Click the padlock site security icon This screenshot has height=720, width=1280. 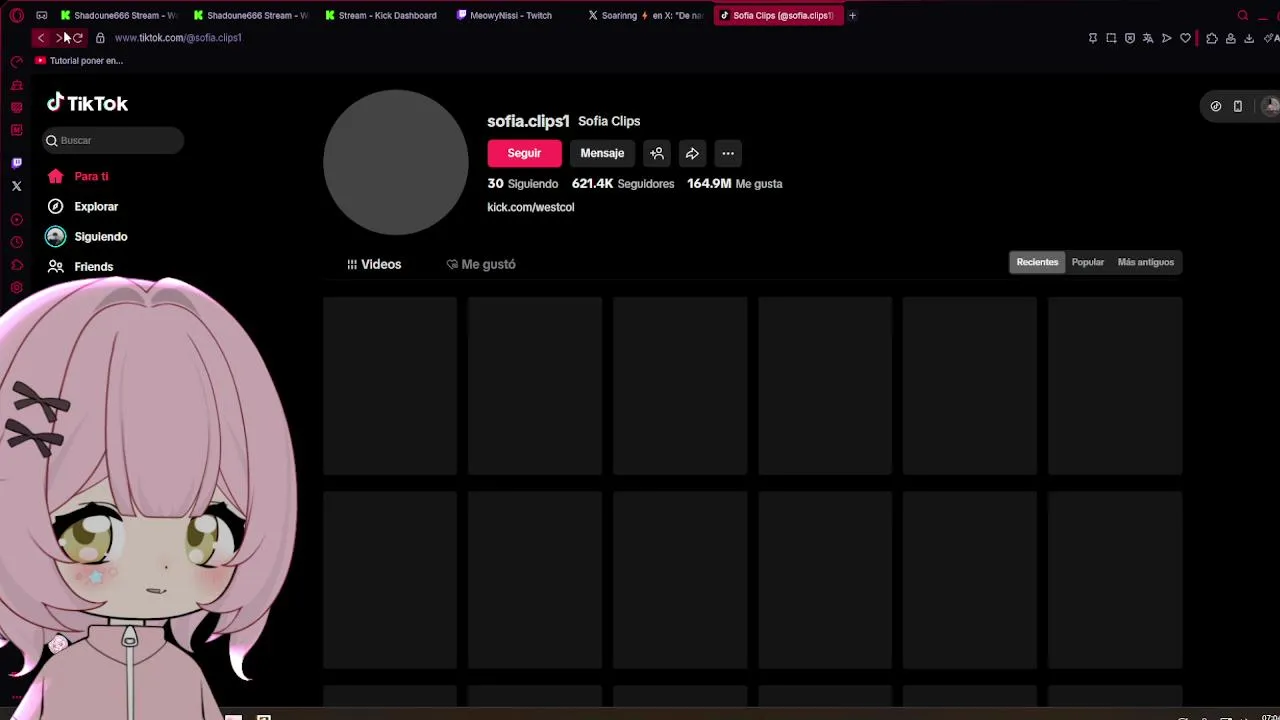100,38
